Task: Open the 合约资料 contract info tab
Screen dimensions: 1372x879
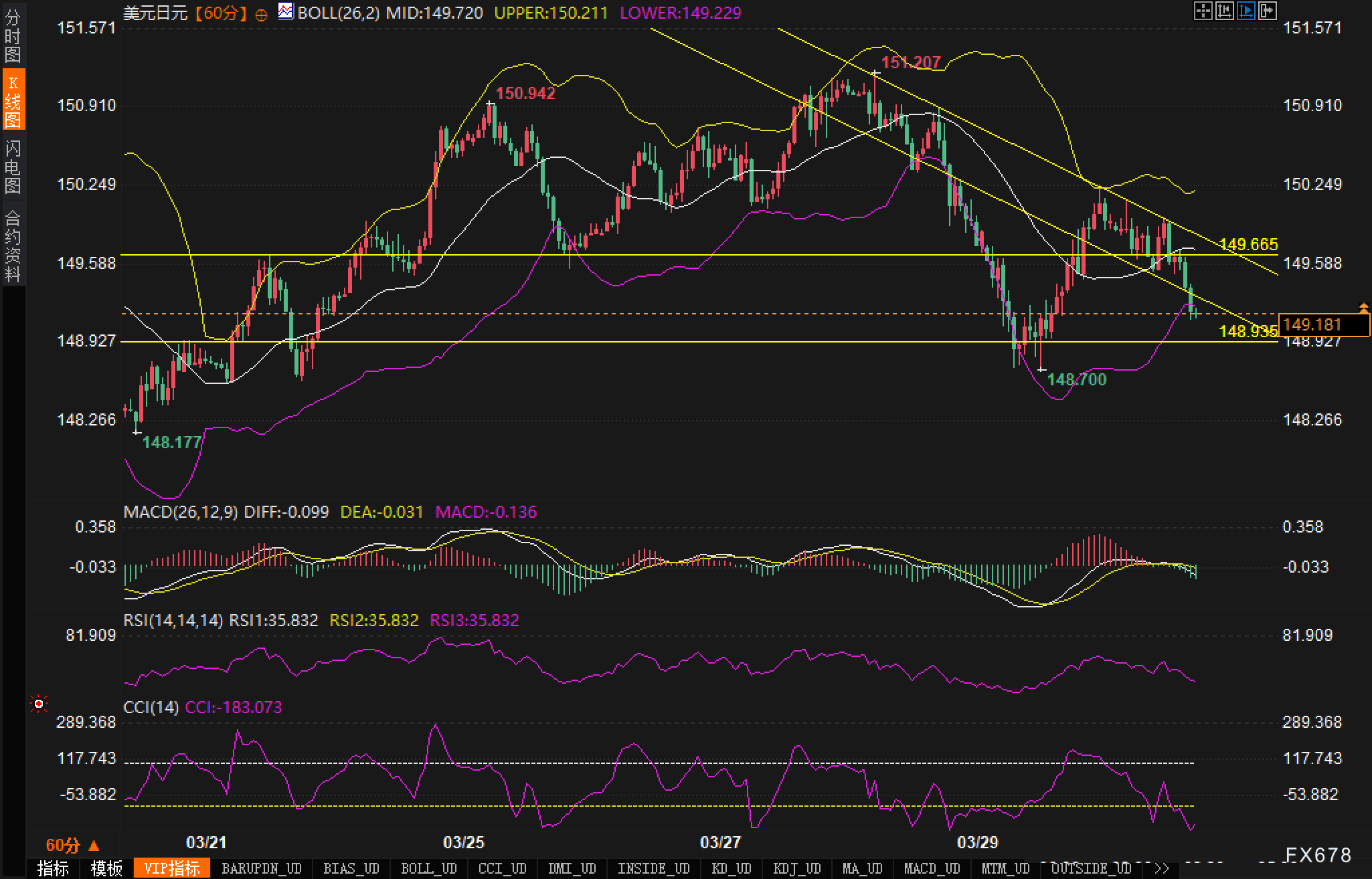Action: [x=13, y=246]
